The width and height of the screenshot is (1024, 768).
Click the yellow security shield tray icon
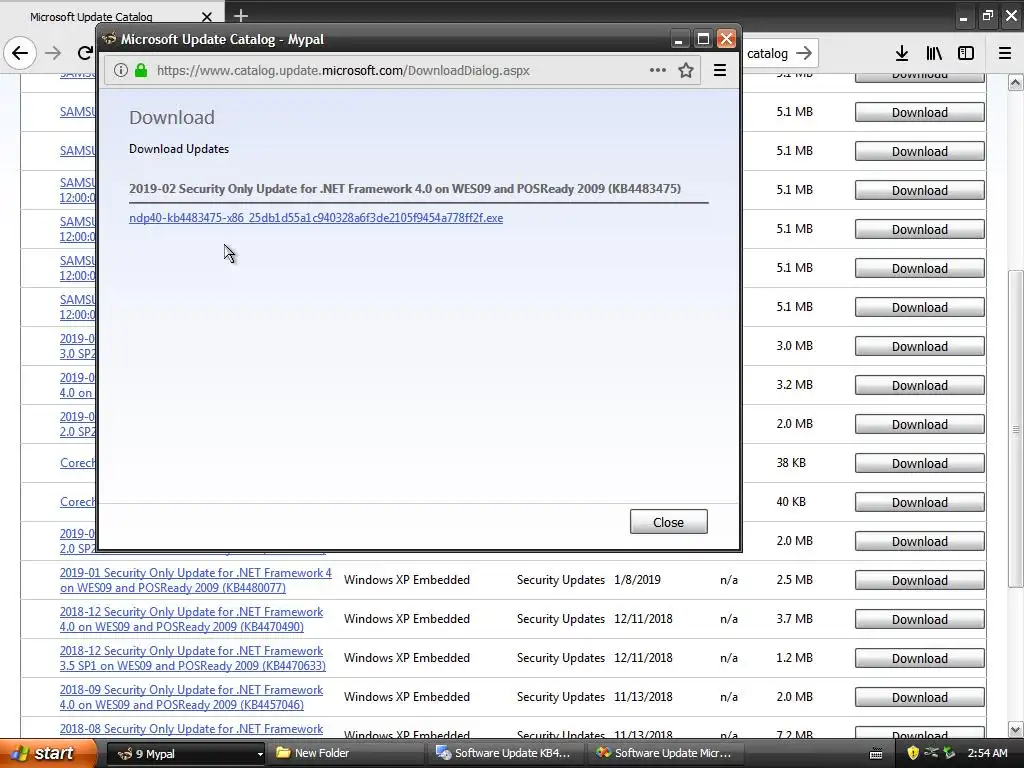pos(913,753)
